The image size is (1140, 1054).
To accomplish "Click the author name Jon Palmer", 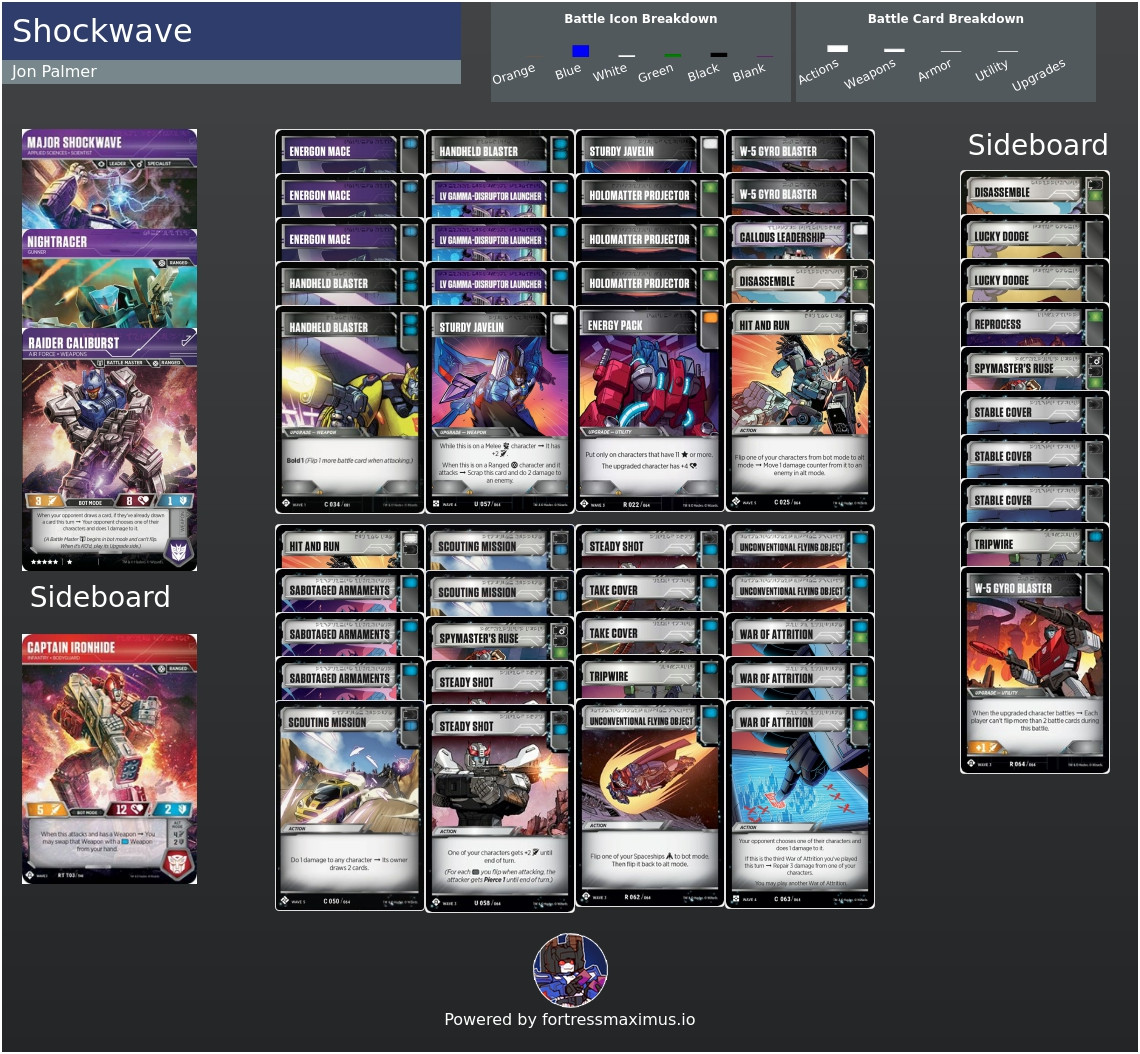I will 54,71.
